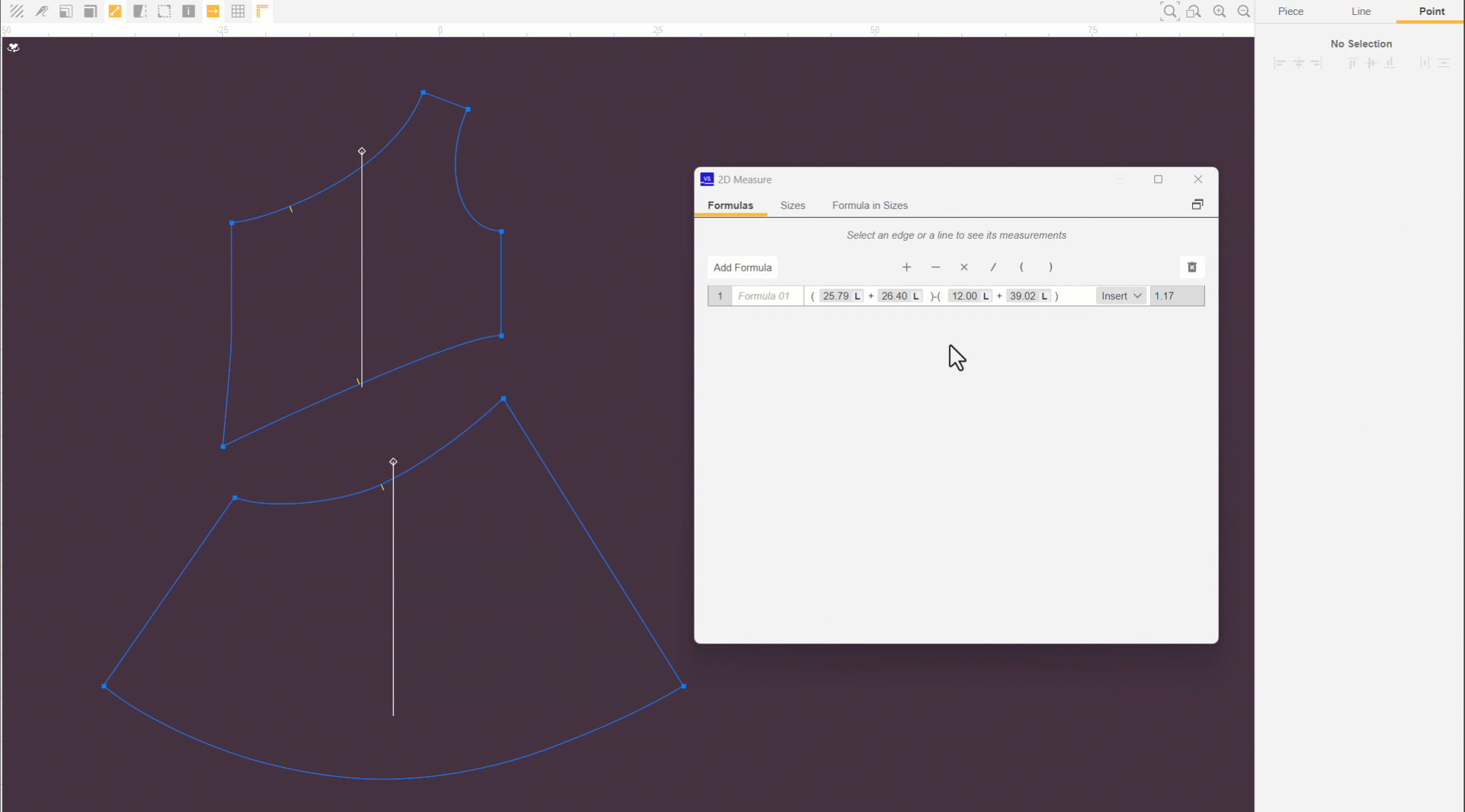
Task: Insert a divide operator in formula
Action: 993,267
